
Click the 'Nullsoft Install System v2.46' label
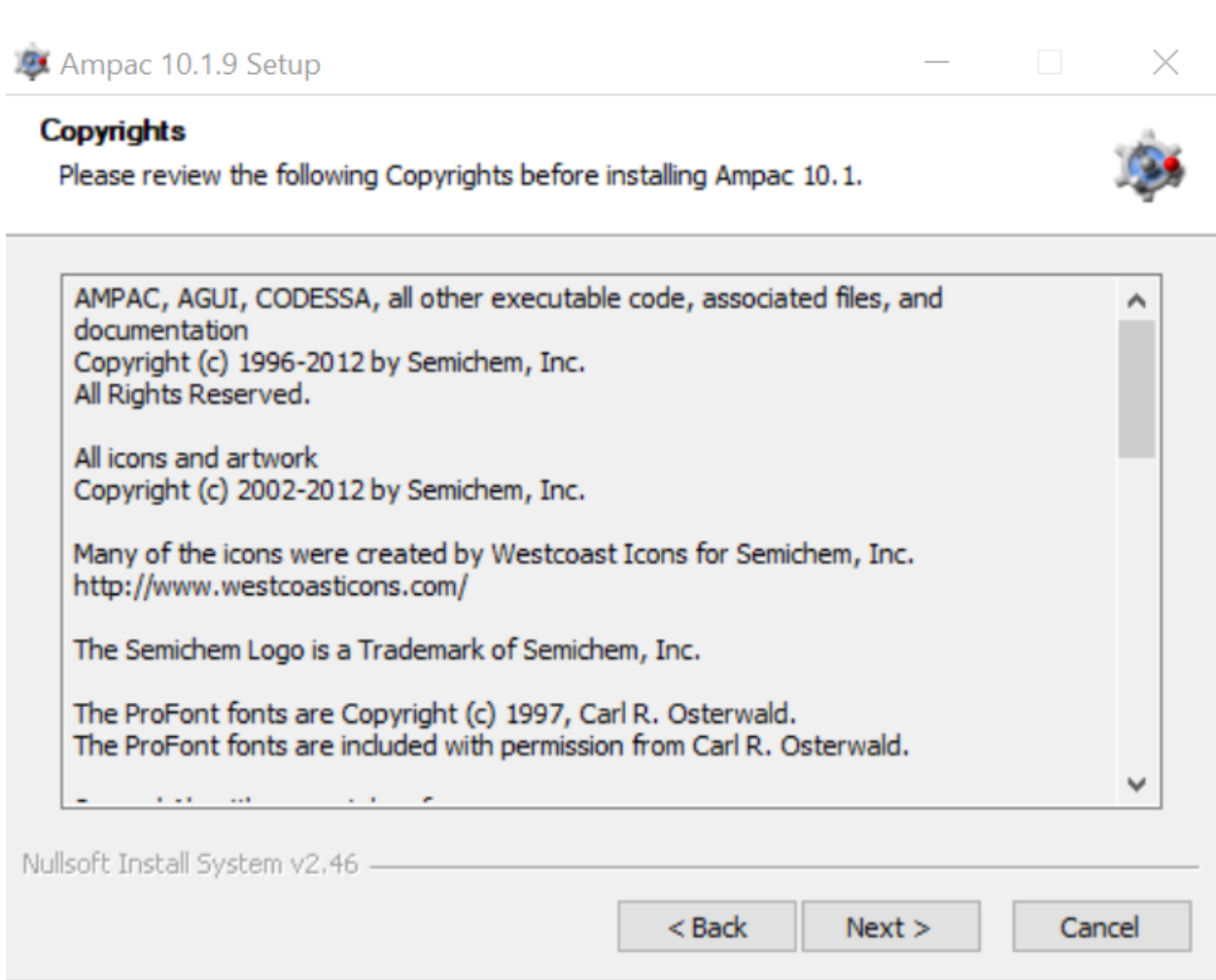(190, 863)
